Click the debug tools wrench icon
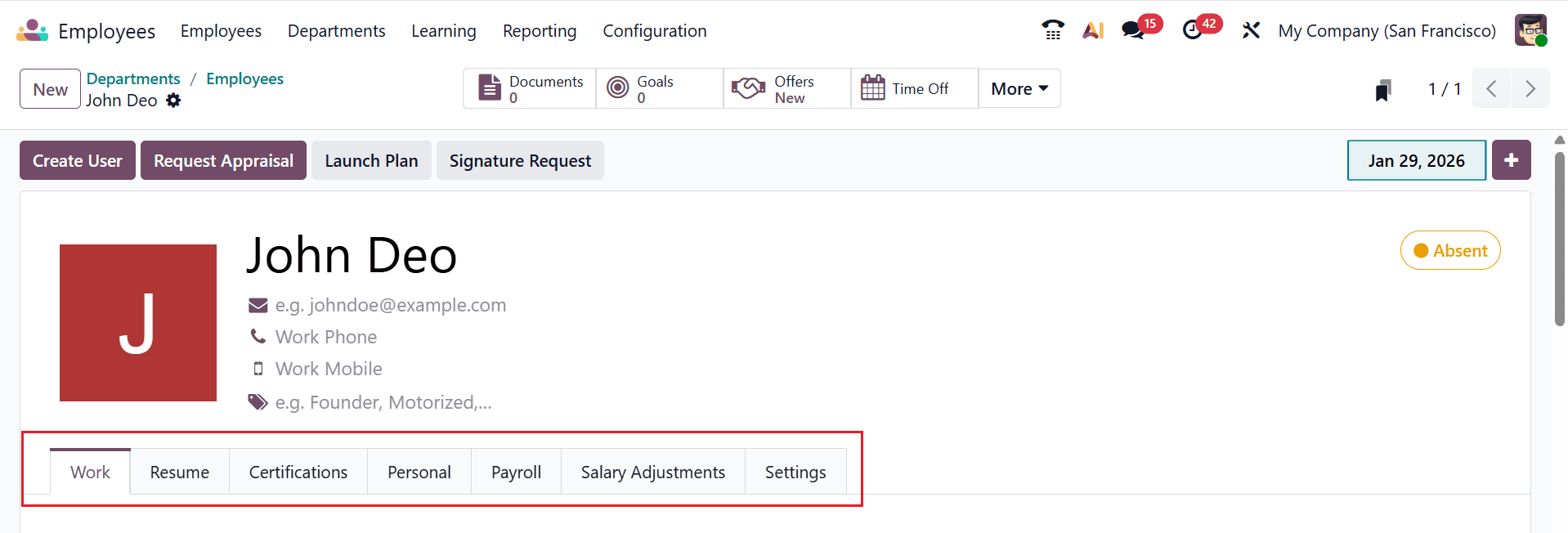Viewport: 1568px width, 533px height. (x=1251, y=30)
